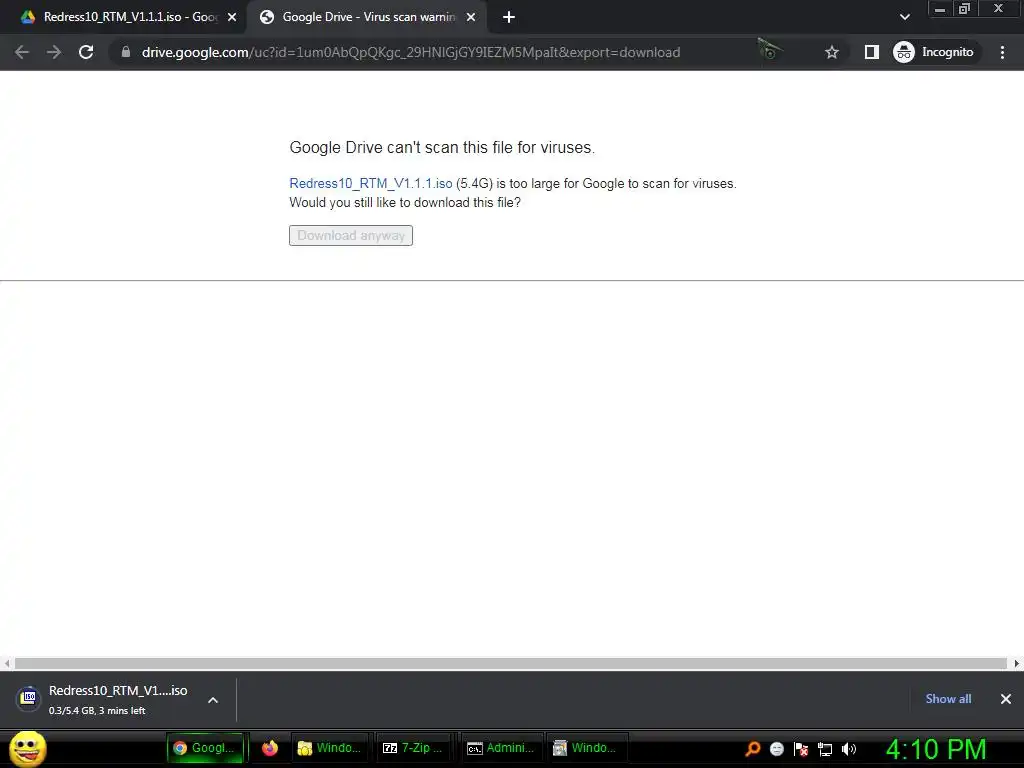Click the horizontal scrollbar track
Viewport: 1024px width, 768px height.
coord(511,664)
